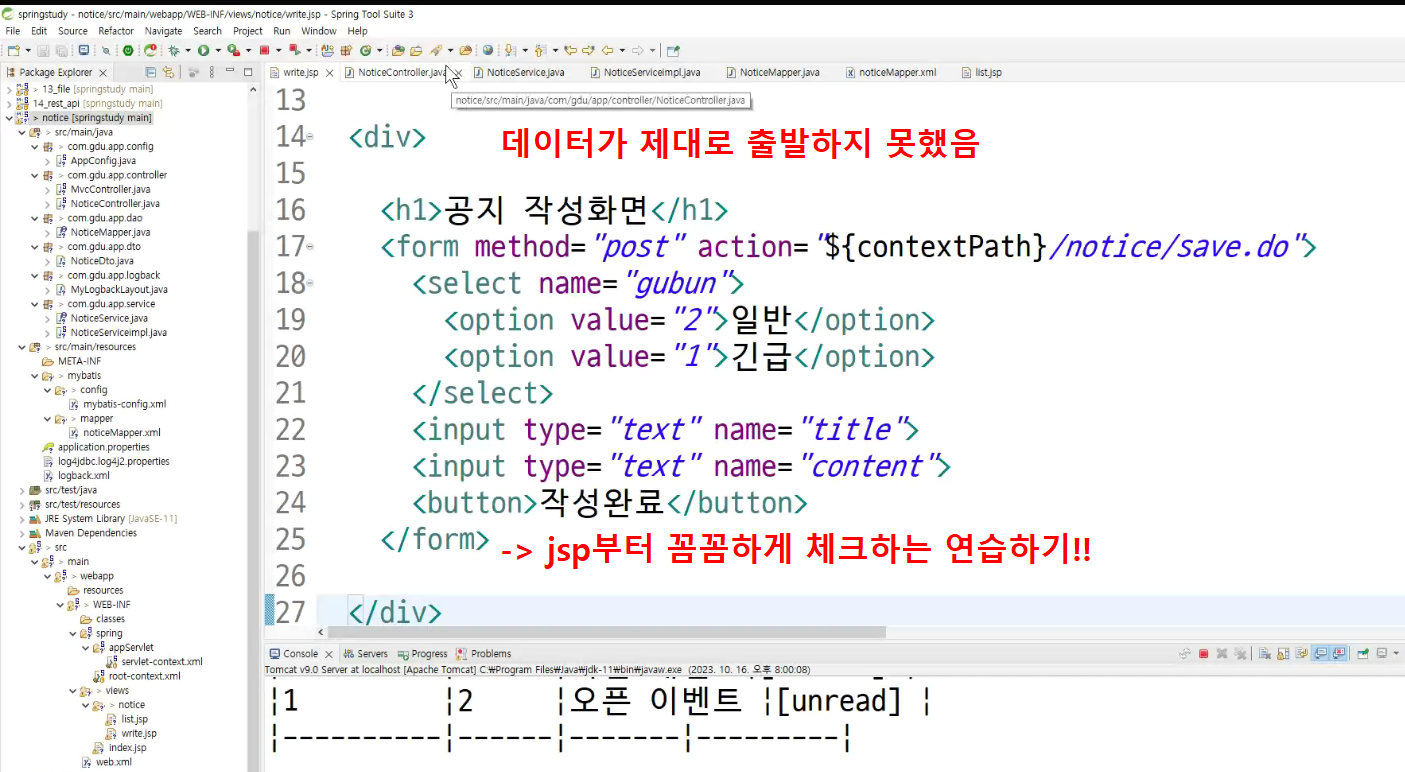Click the Search flashlight toolbar icon
This screenshot has height=772, width=1405.
[437, 50]
